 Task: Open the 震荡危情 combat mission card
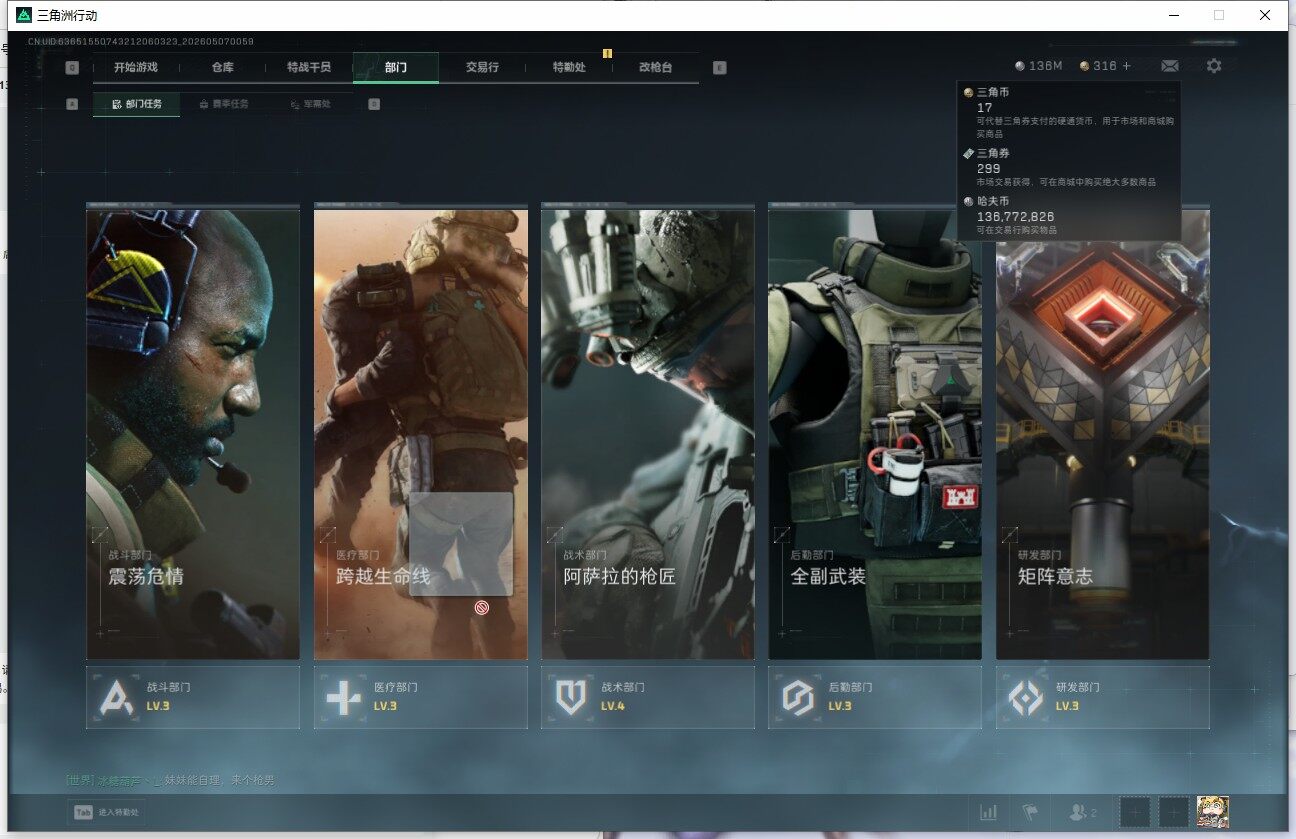tap(193, 433)
